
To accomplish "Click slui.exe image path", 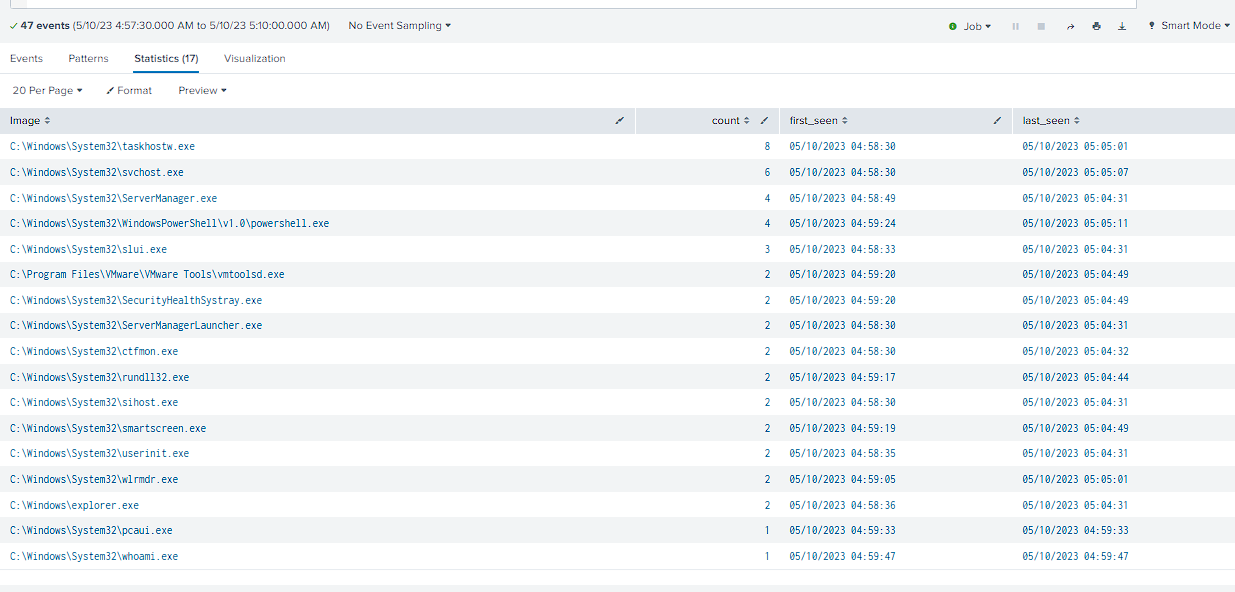I will [88, 249].
